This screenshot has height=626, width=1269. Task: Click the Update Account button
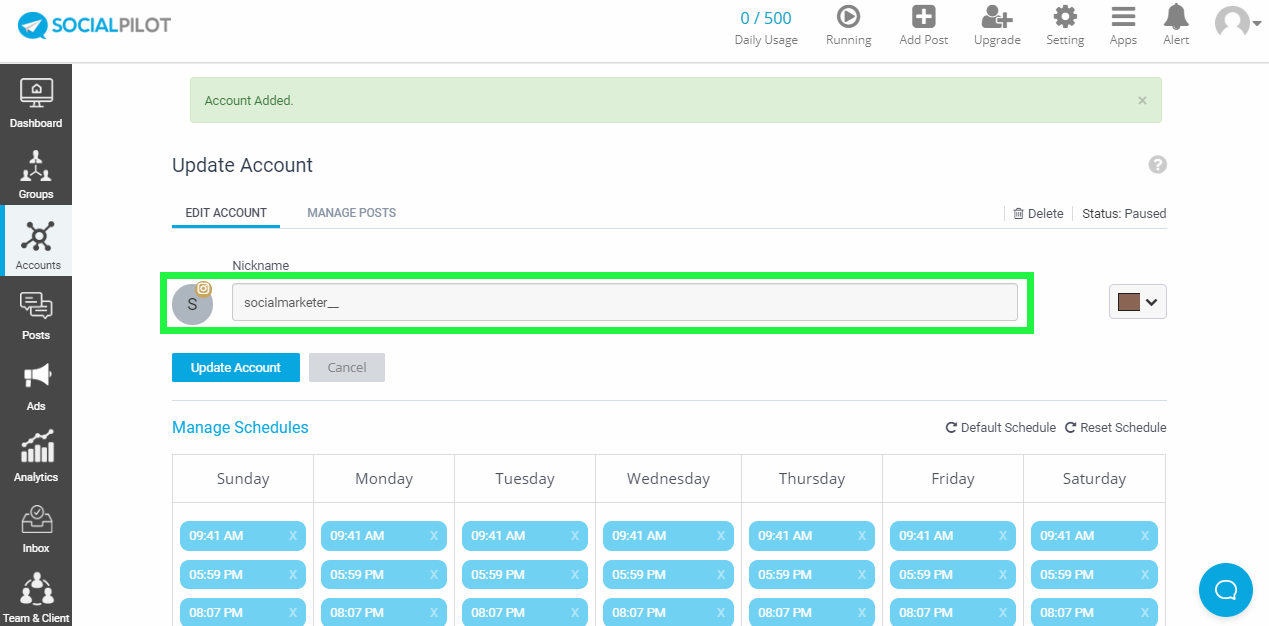[x=235, y=367]
